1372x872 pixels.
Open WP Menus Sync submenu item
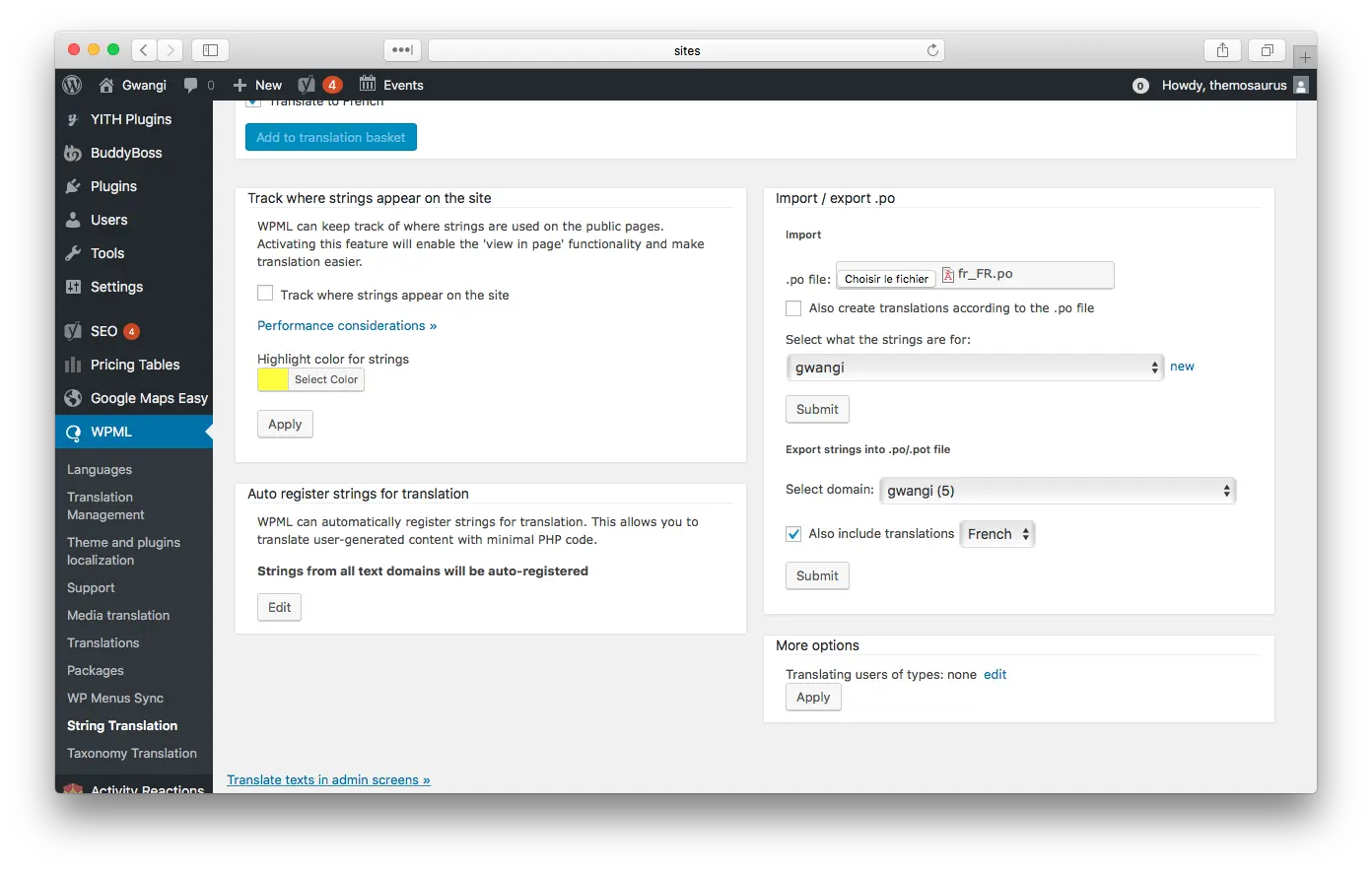point(115,698)
